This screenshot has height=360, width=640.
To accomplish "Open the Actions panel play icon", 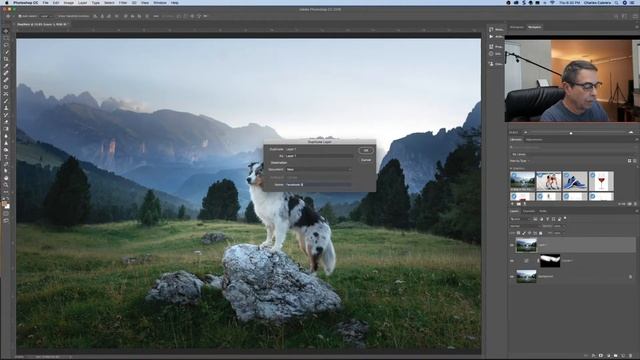I will click(x=491, y=37).
